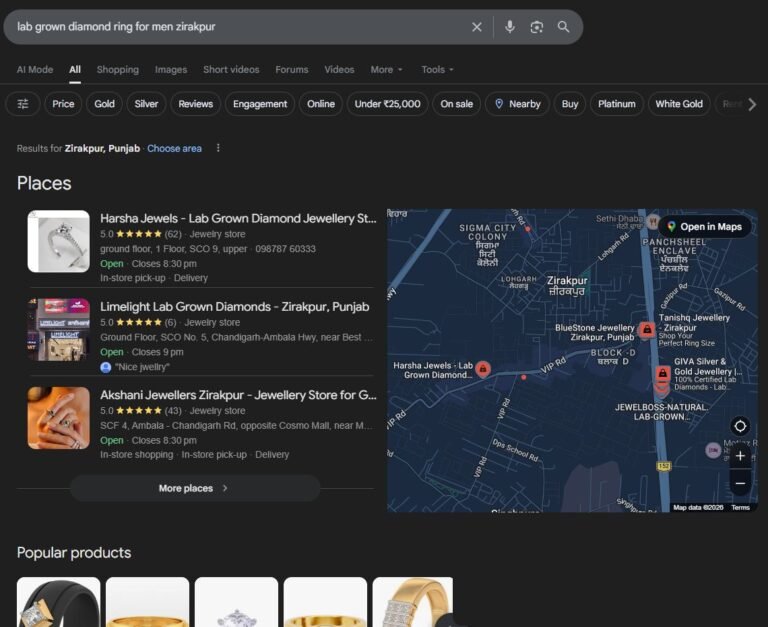This screenshot has height=627, width=768.
Task: Click JEWELBOSS-NATURAL LAB-GROWN map label
Action: pos(661,412)
